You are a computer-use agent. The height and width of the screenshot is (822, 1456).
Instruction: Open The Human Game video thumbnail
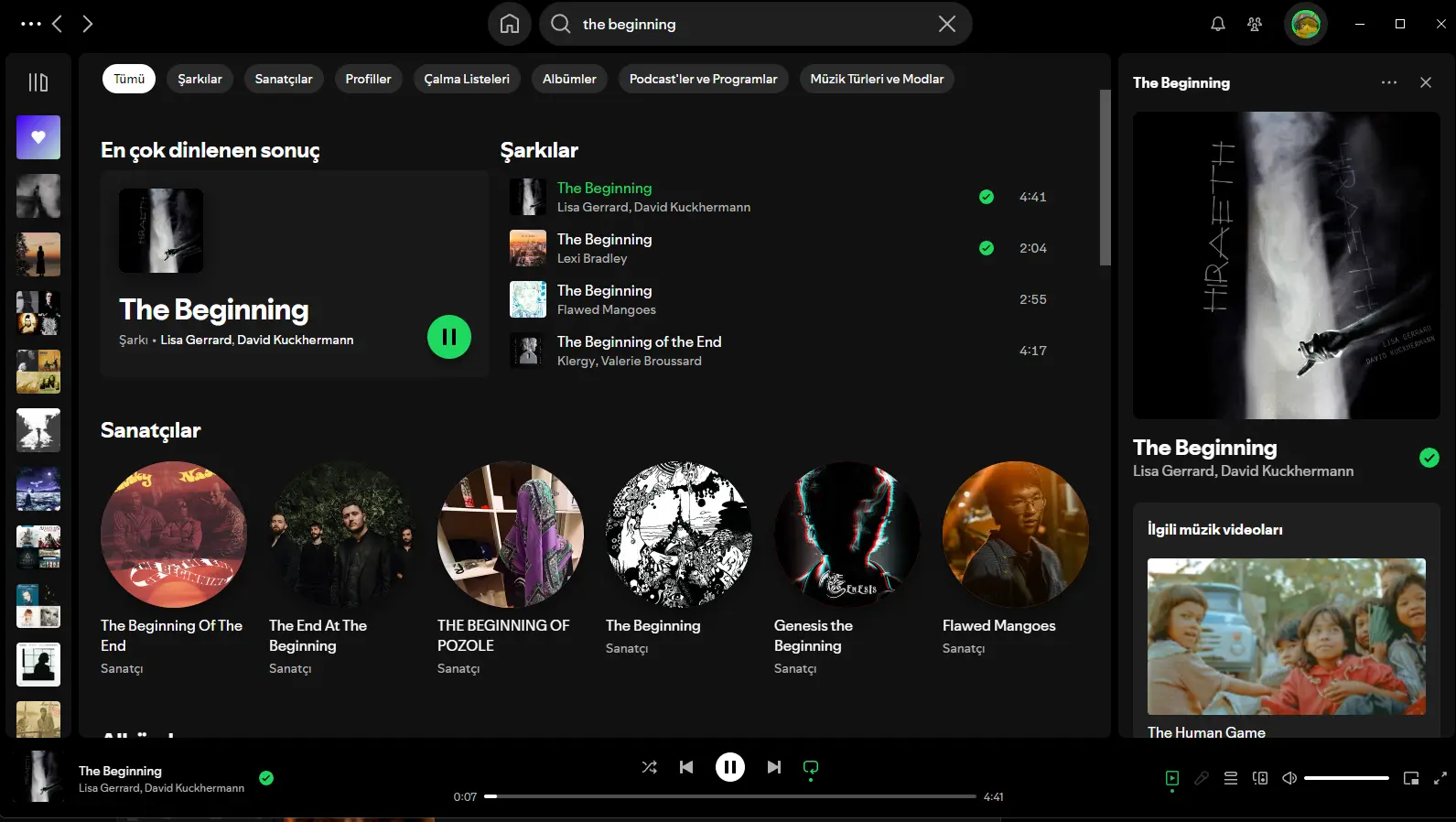1287,636
